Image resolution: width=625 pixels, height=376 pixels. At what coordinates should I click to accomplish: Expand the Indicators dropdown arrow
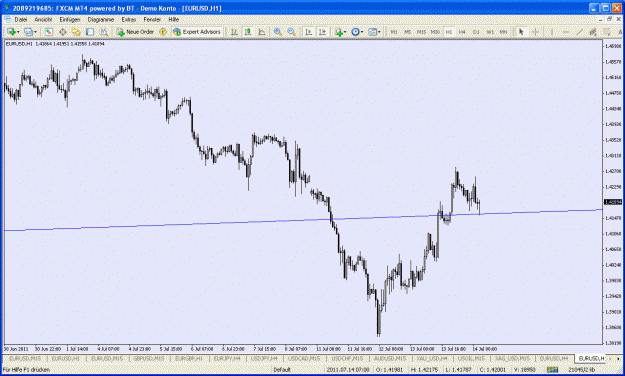(345, 32)
